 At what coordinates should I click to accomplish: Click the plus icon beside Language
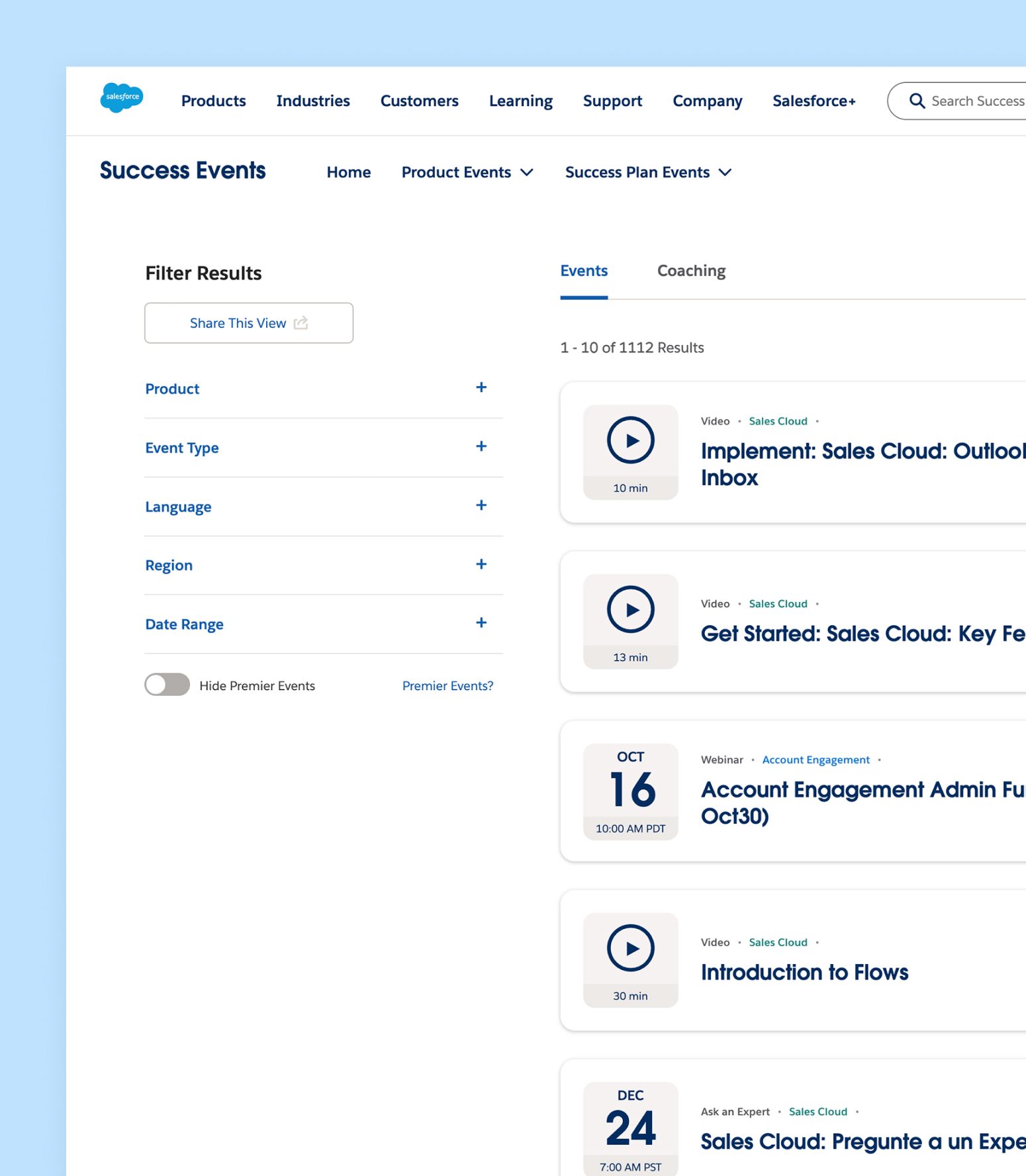pyautogui.click(x=481, y=505)
